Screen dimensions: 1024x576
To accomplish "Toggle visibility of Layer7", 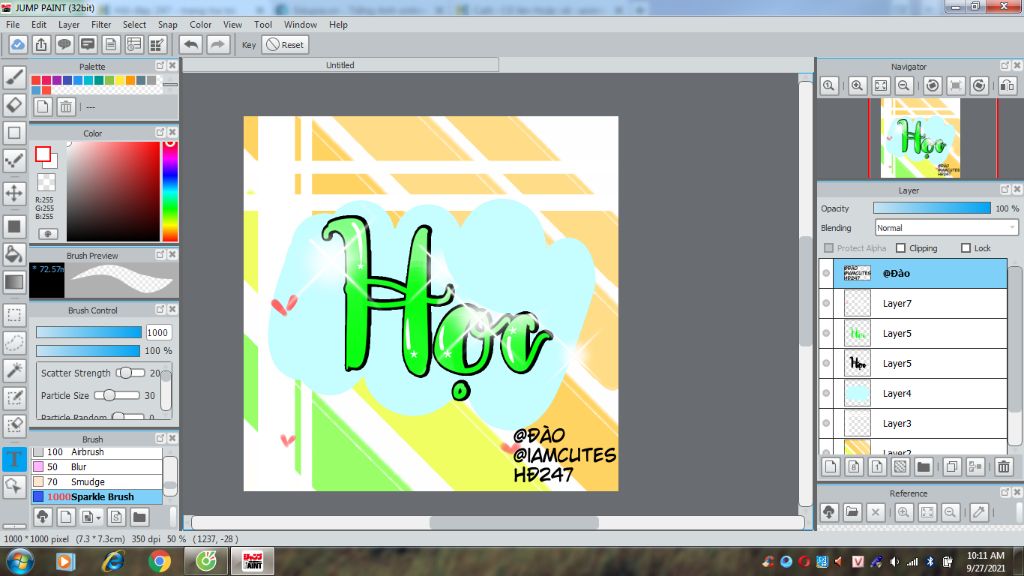I will (826, 303).
